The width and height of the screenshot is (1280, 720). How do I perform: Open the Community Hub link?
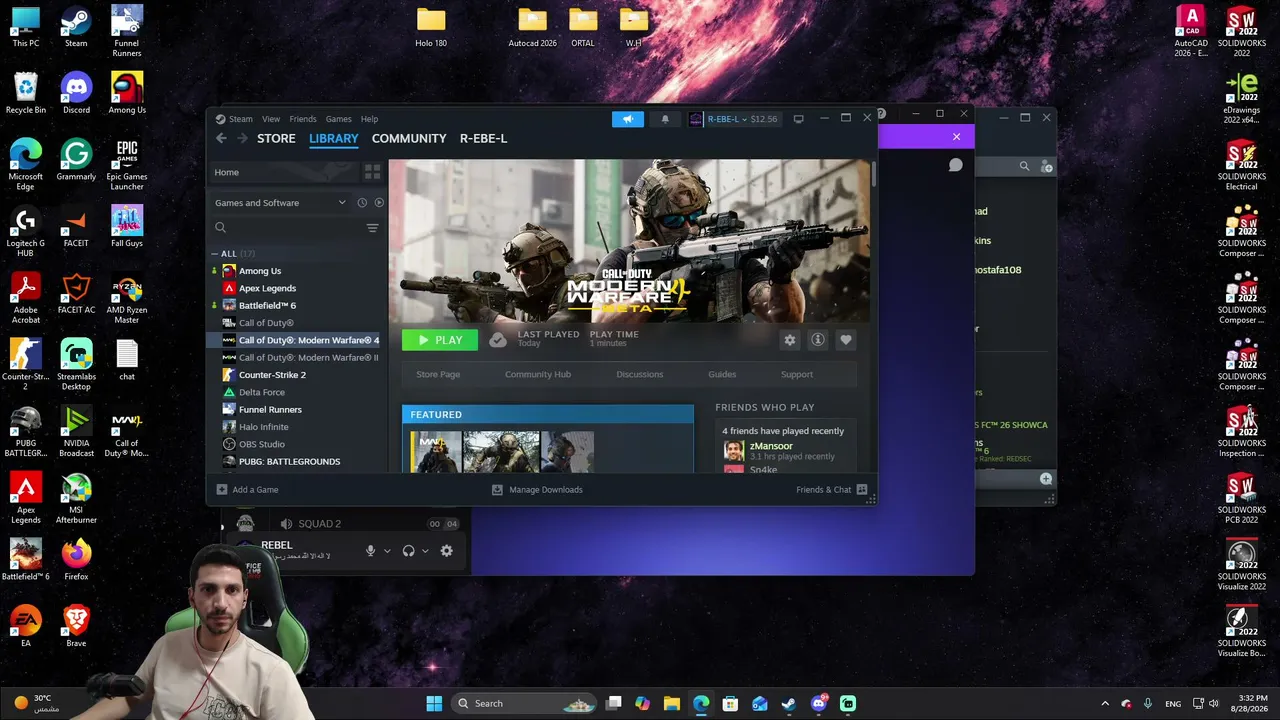[x=538, y=374]
